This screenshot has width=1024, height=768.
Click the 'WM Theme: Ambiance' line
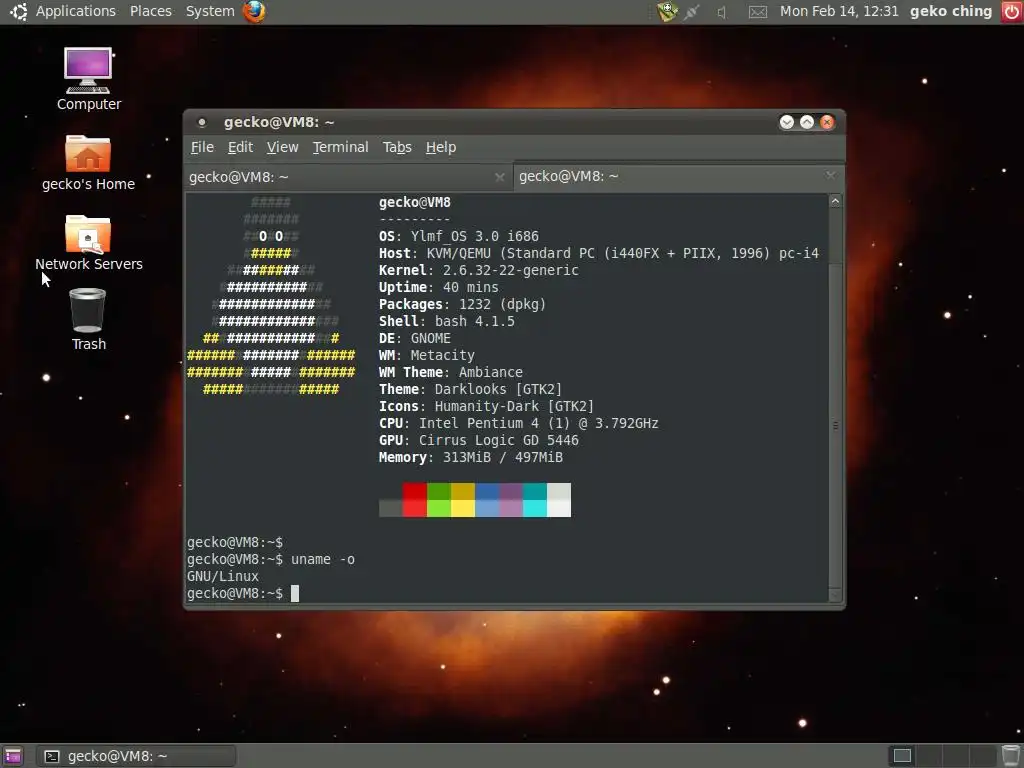[x=451, y=372]
